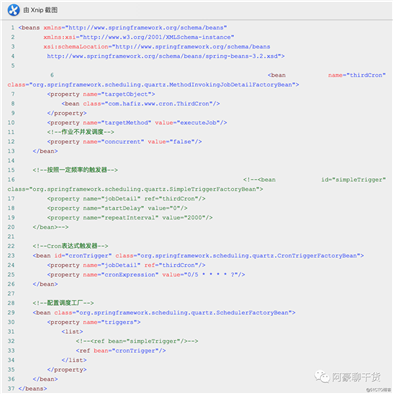Click the name="thirdCron" attribute on line 6
393x394 pixels.
pos(357,75)
